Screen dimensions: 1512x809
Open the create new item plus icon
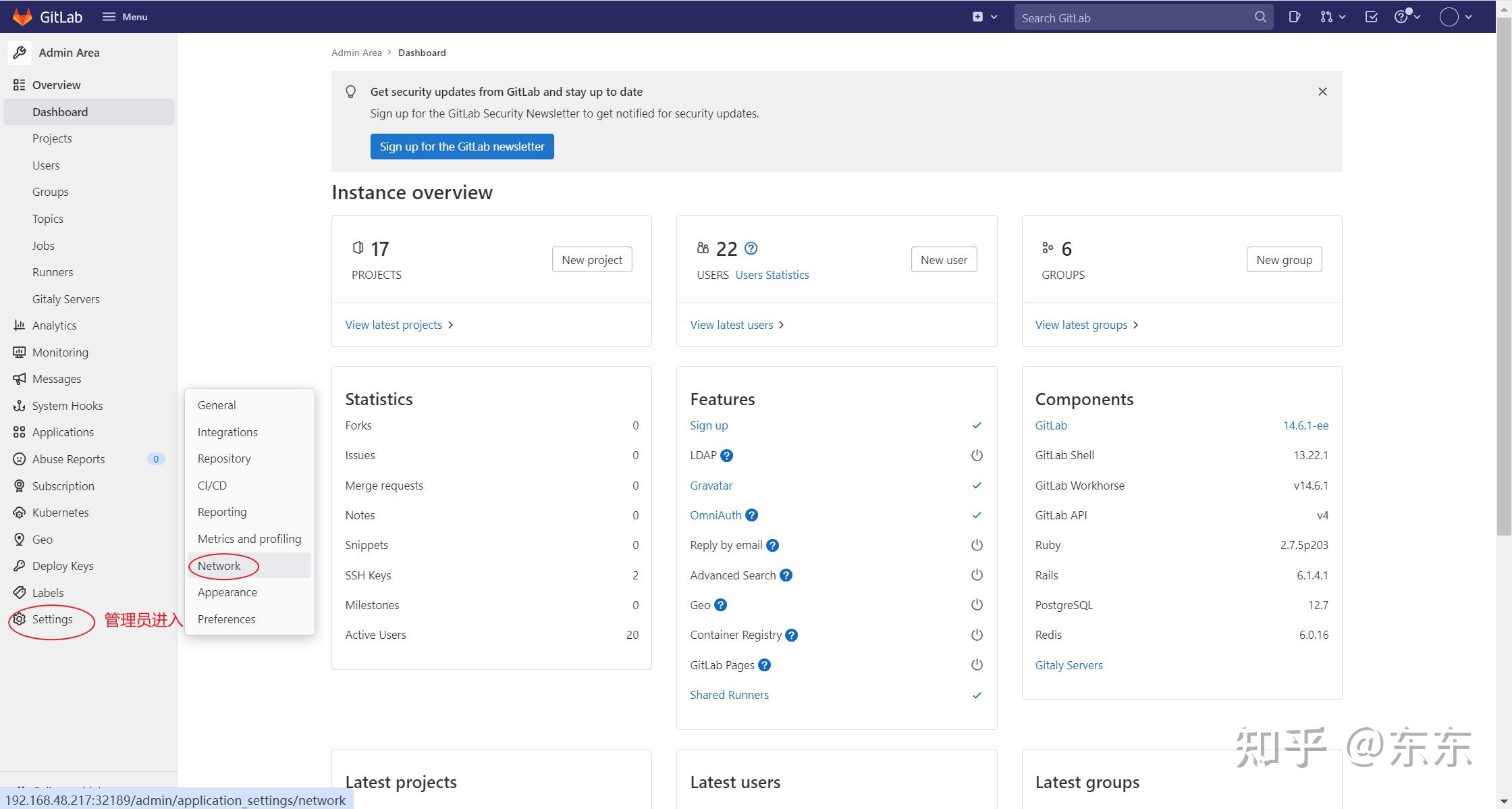click(x=977, y=16)
